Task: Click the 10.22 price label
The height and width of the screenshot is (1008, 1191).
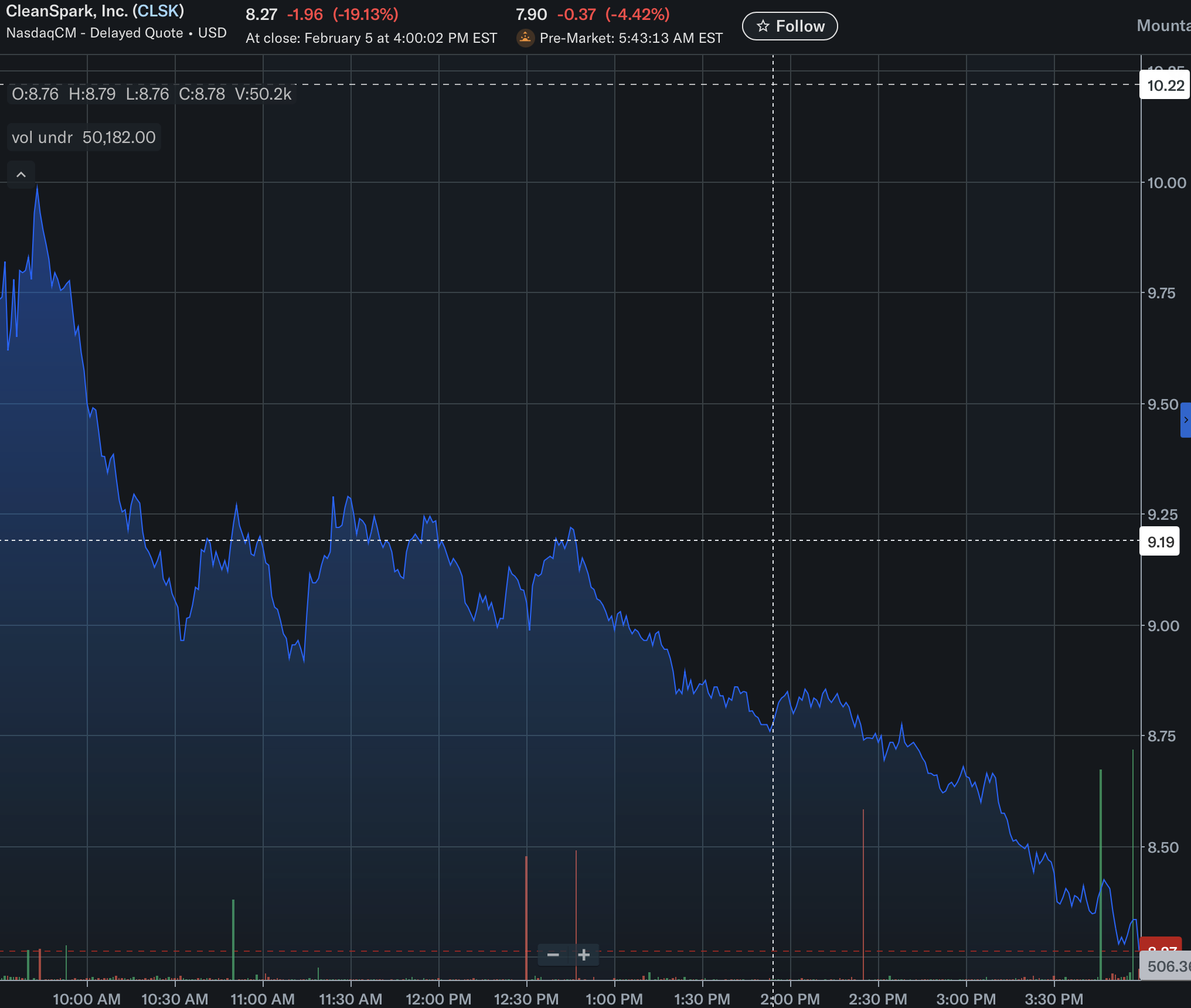Action: [x=1165, y=86]
